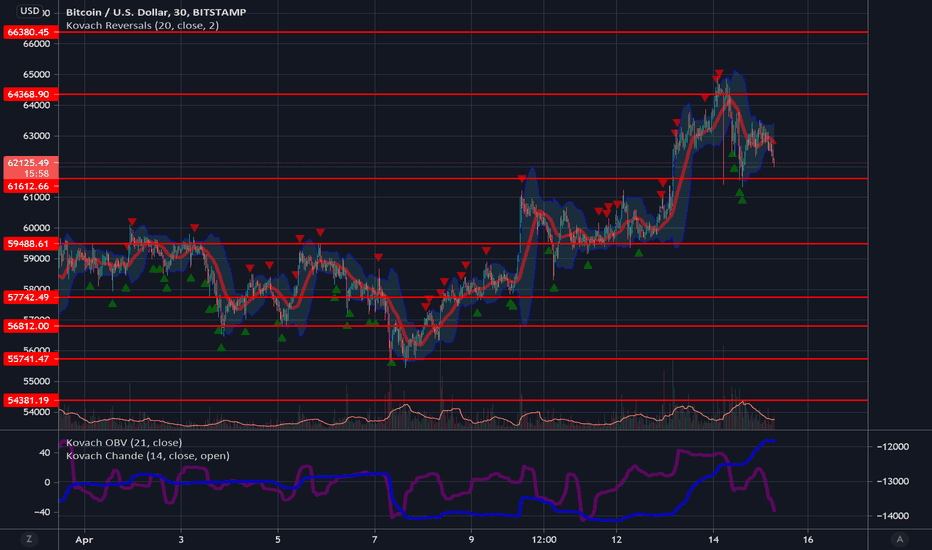This screenshot has width=932, height=550.
Task: Click the 64368.90 price label
Action: click(31, 94)
